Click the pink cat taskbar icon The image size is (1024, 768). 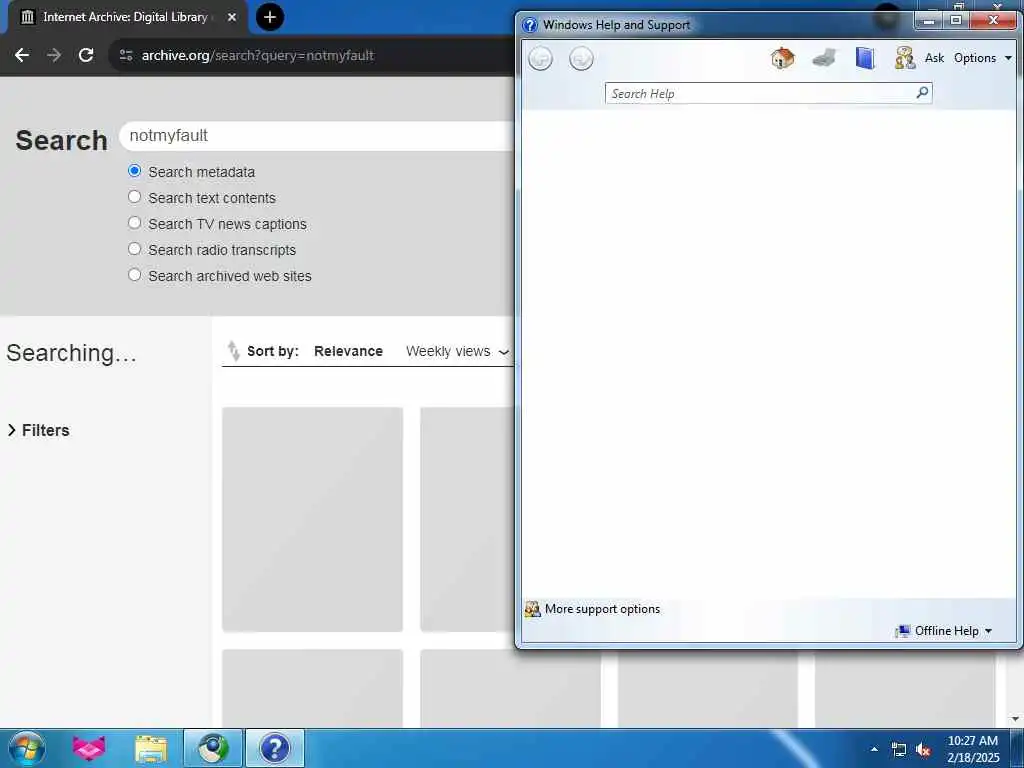tap(89, 748)
